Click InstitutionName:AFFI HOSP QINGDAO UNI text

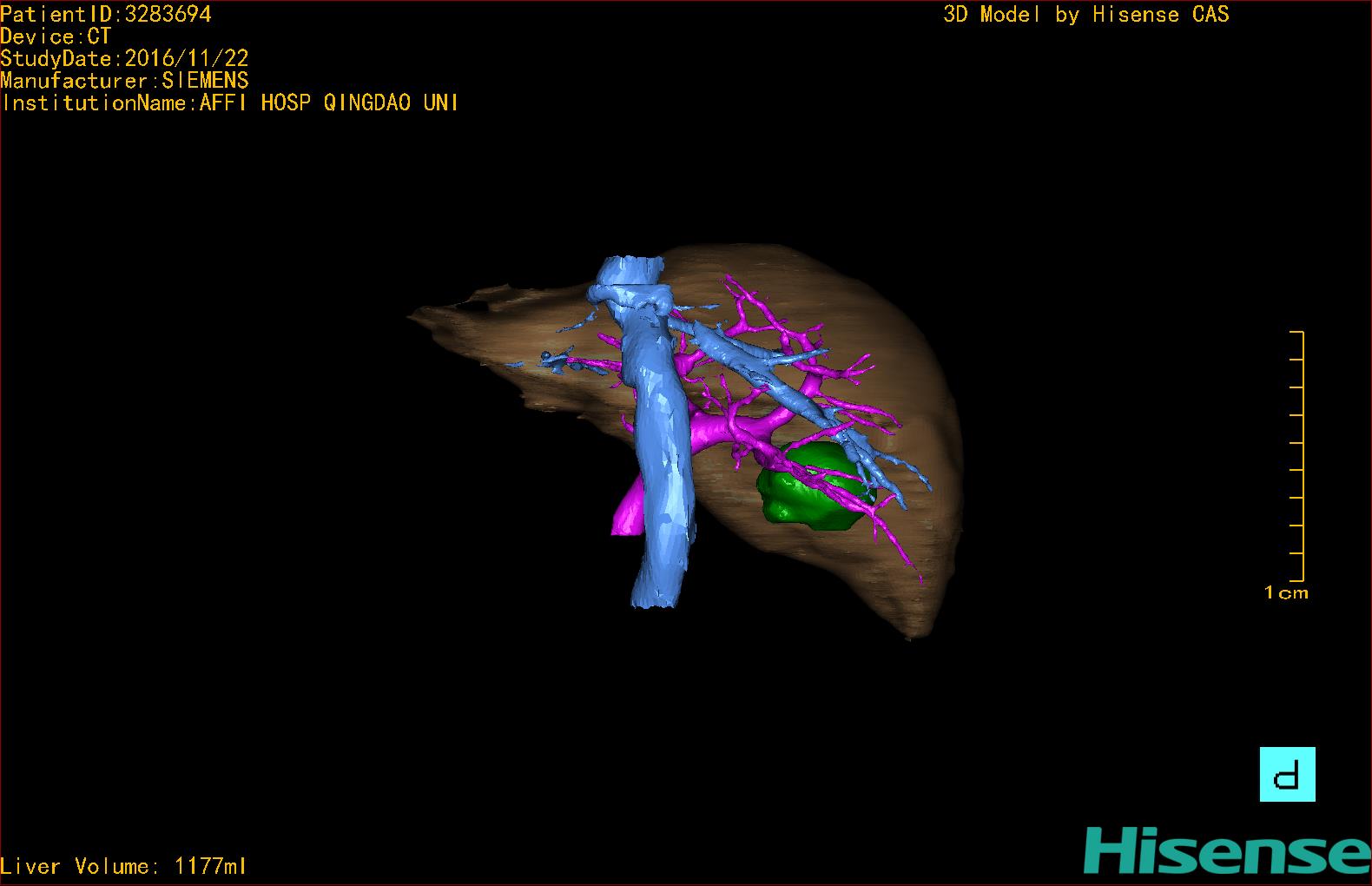[x=230, y=102]
